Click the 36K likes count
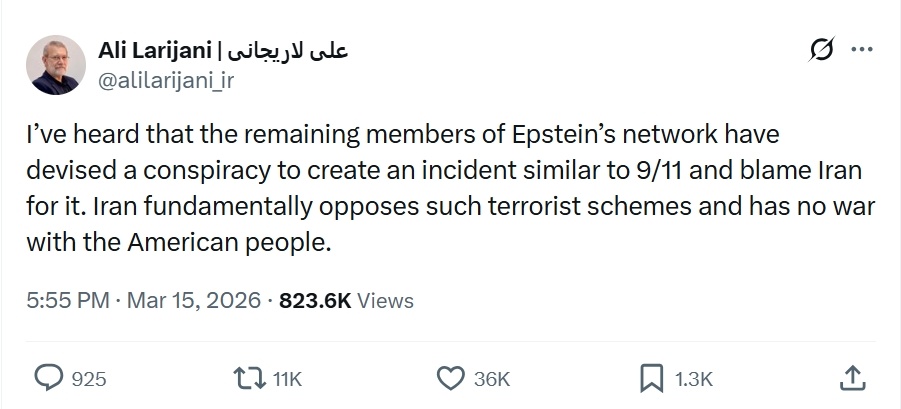Image resolution: width=901 pixels, height=409 pixels. coord(491,378)
